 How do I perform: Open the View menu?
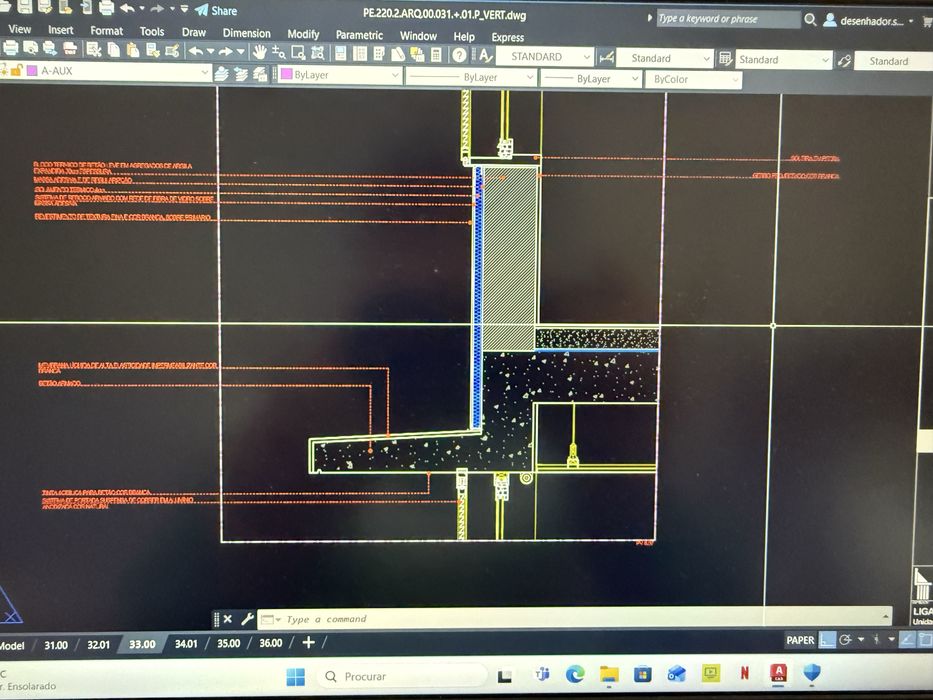[19, 29]
